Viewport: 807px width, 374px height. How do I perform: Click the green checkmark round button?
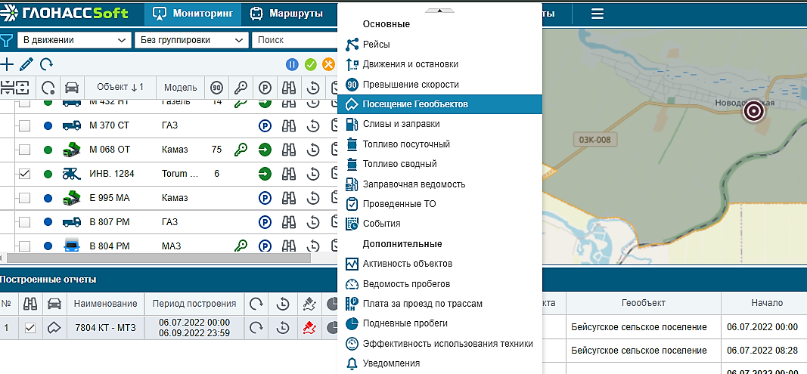(x=310, y=64)
